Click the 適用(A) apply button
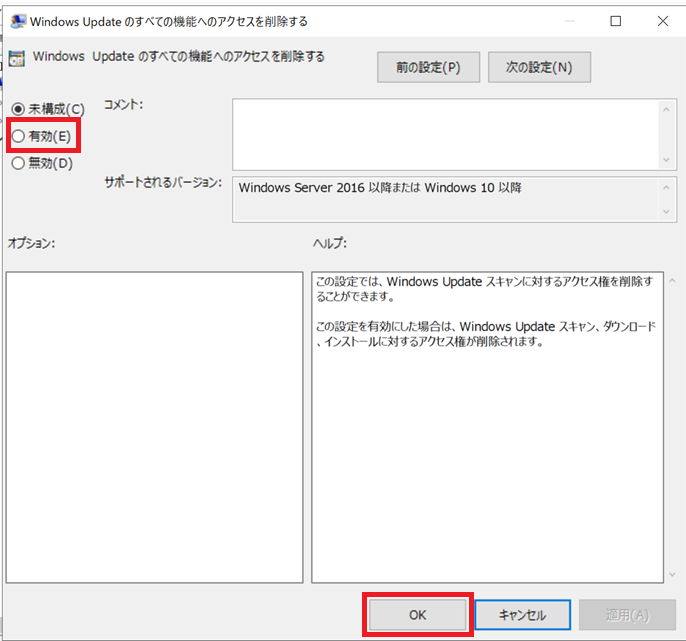Screen dimensions: 686x641 [626, 615]
